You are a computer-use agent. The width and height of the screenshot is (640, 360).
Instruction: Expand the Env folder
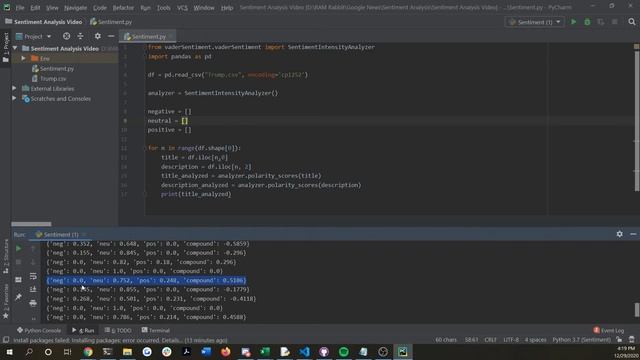click(24, 58)
